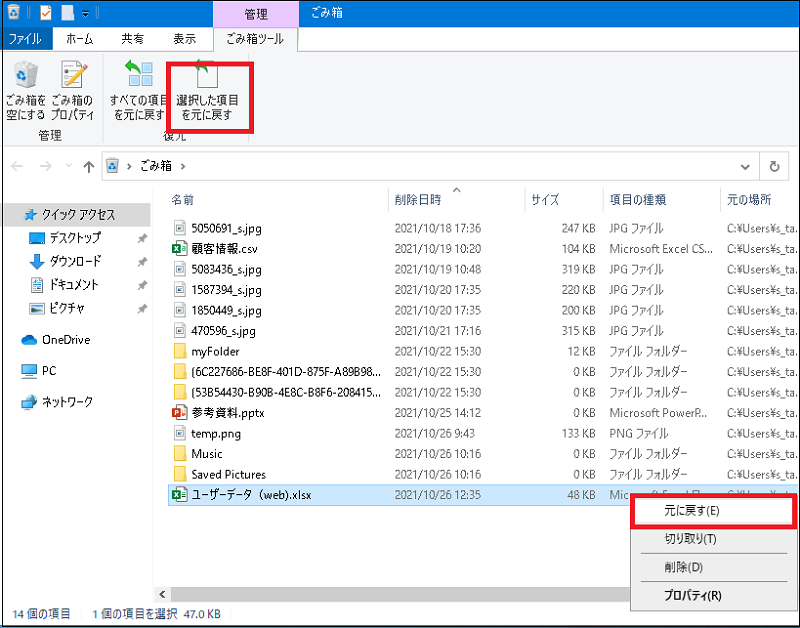
Task: Open ピクチャ in navigation pane
Action: click(67, 308)
